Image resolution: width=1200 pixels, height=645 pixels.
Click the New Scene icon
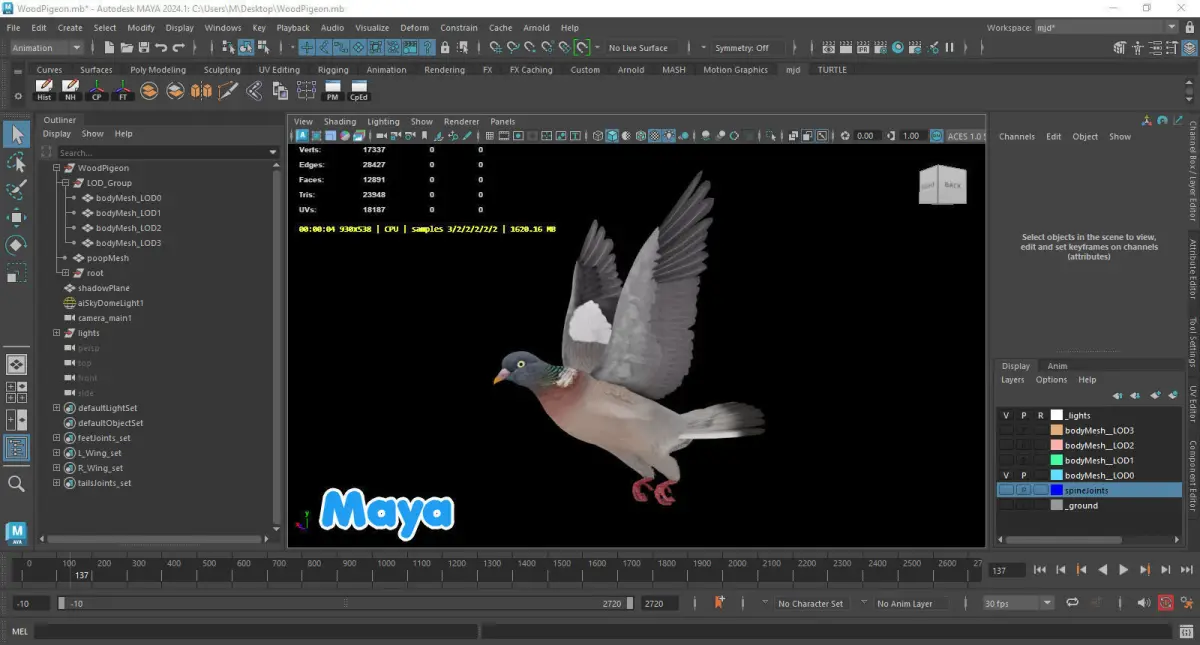coord(109,47)
